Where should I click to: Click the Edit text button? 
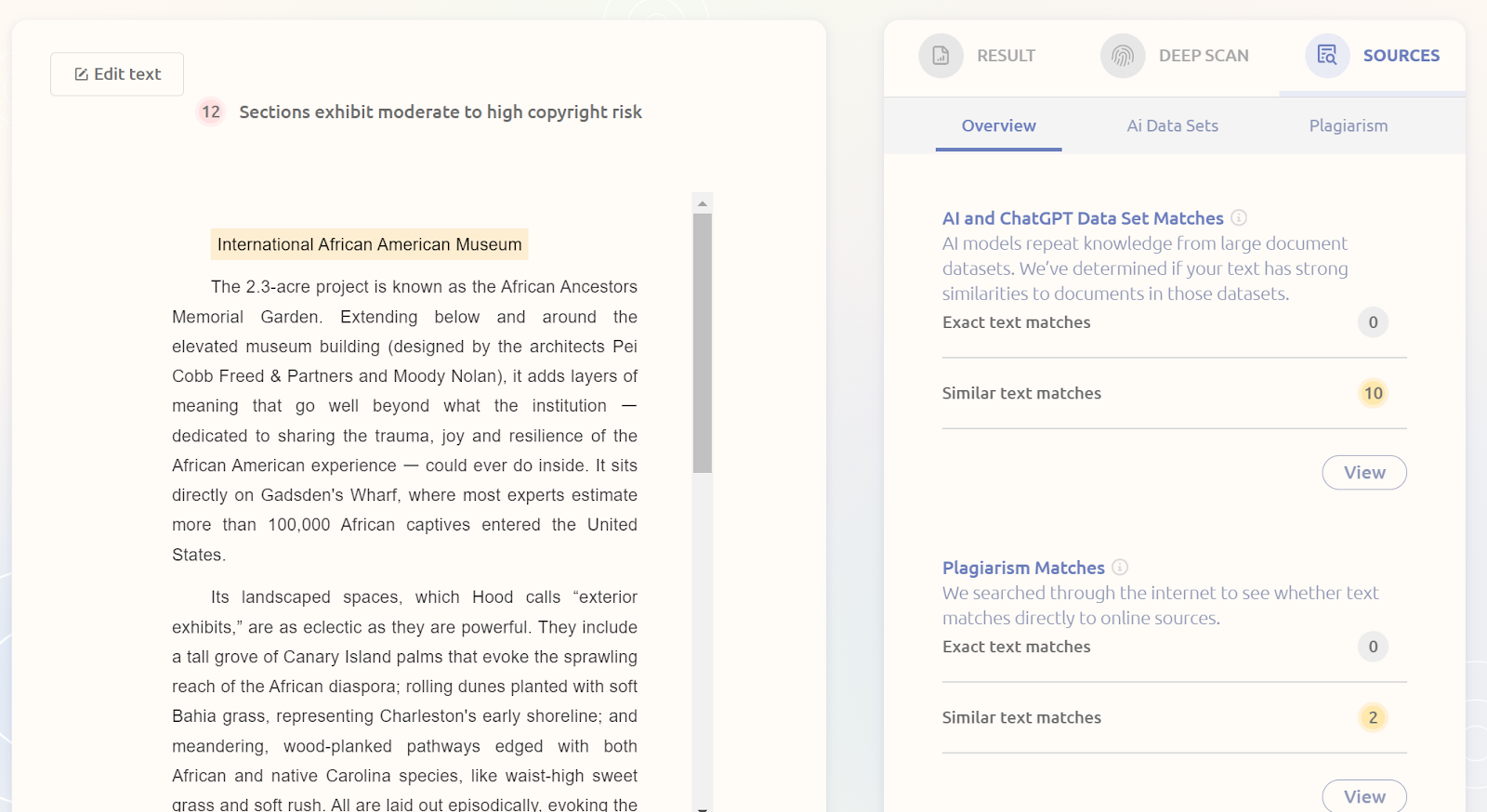117,74
